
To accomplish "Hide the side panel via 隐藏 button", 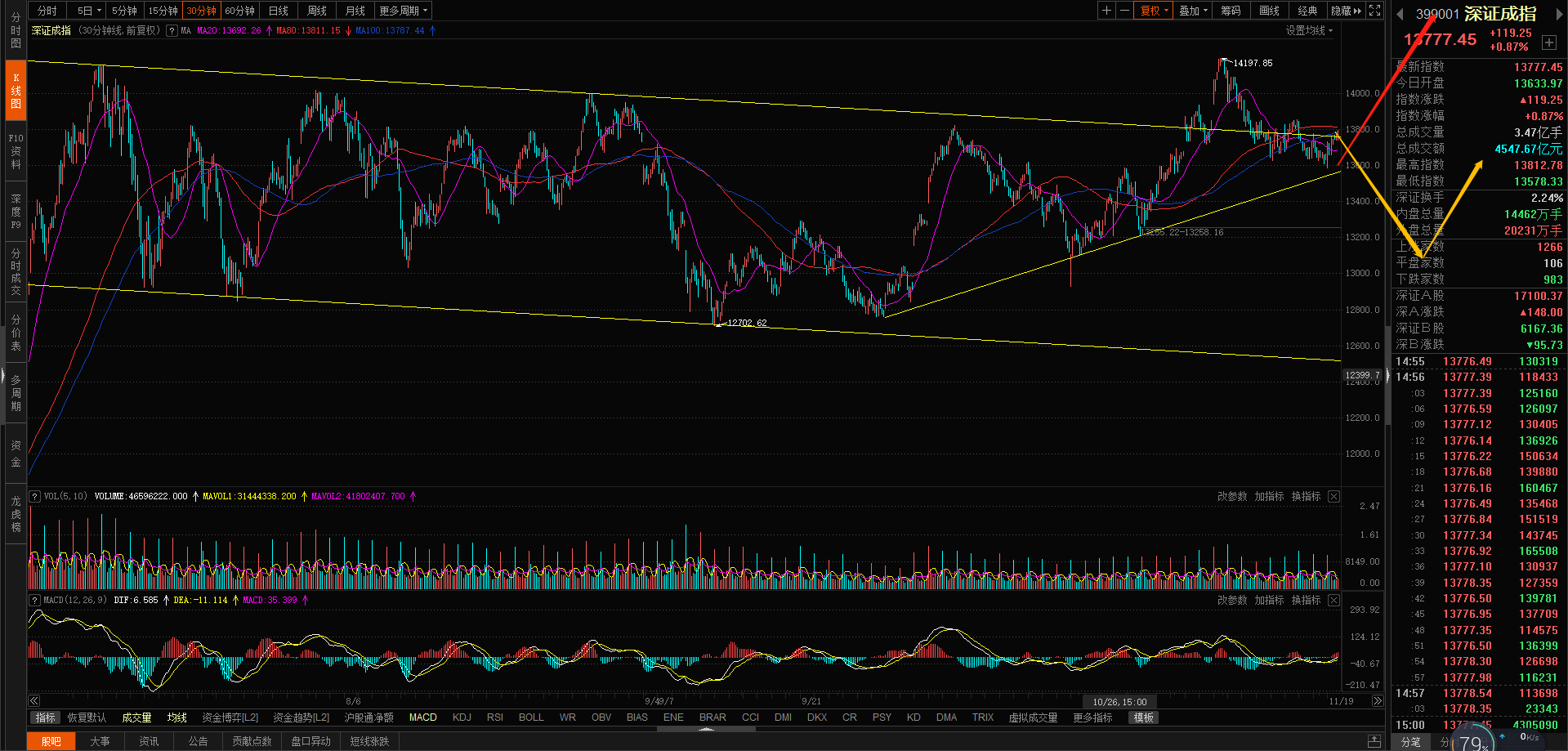I will (1346, 11).
